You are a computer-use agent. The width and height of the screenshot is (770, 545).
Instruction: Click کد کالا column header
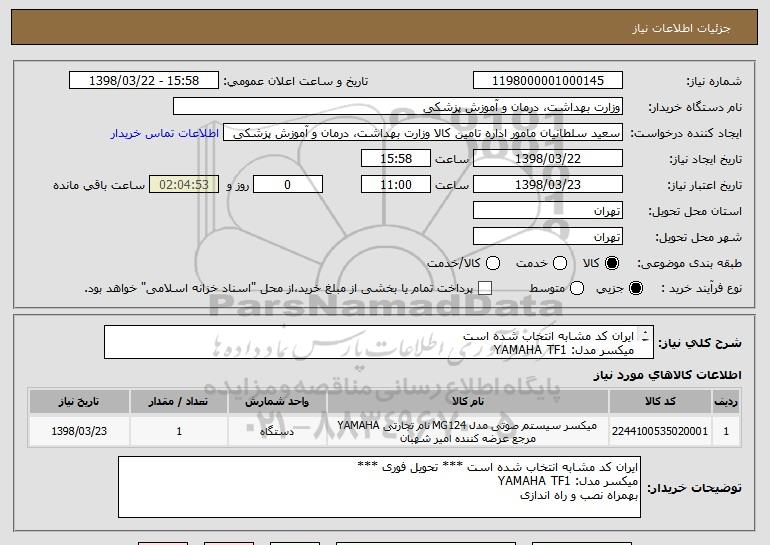(660, 402)
